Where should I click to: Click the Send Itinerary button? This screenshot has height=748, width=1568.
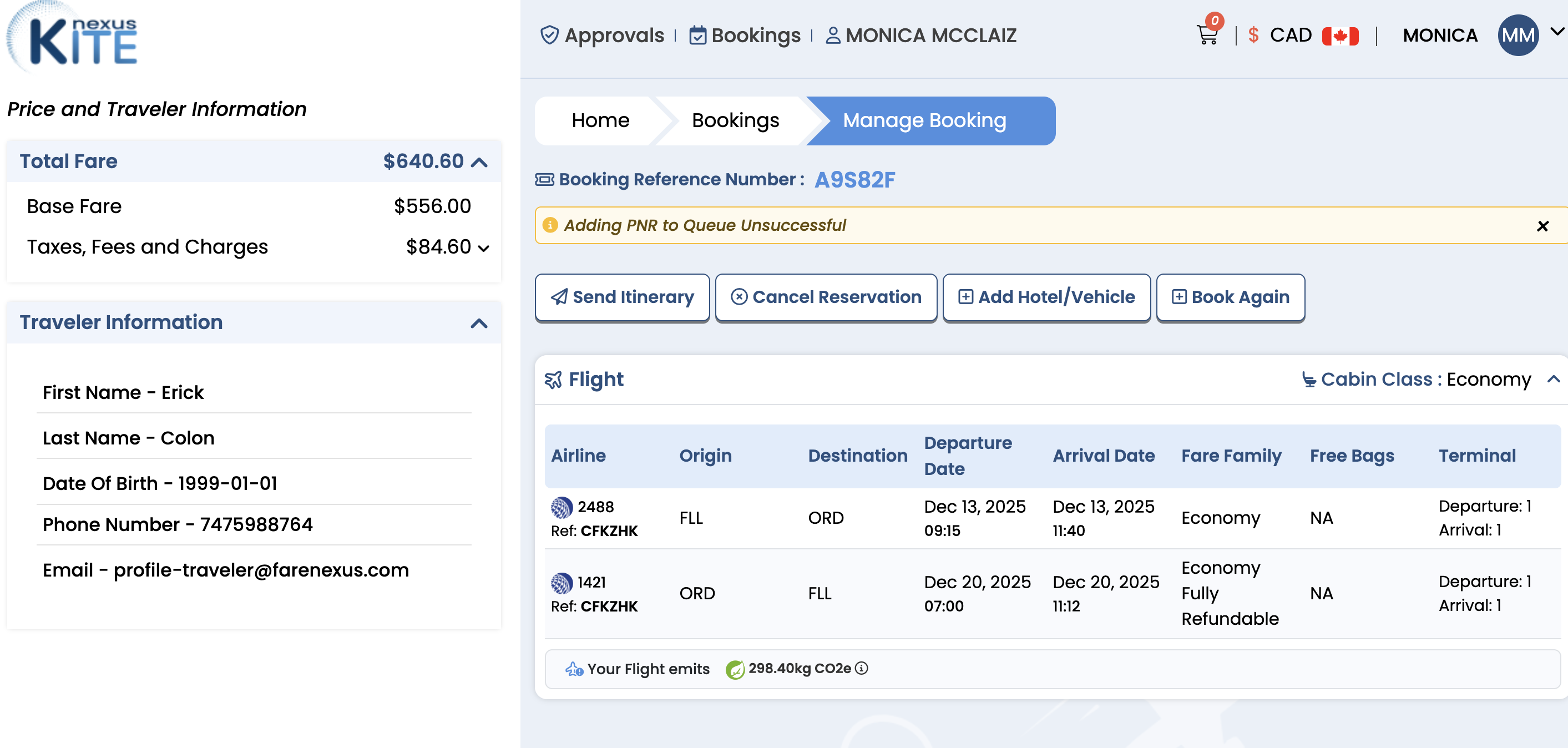pyautogui.click(x=622, y=297)
